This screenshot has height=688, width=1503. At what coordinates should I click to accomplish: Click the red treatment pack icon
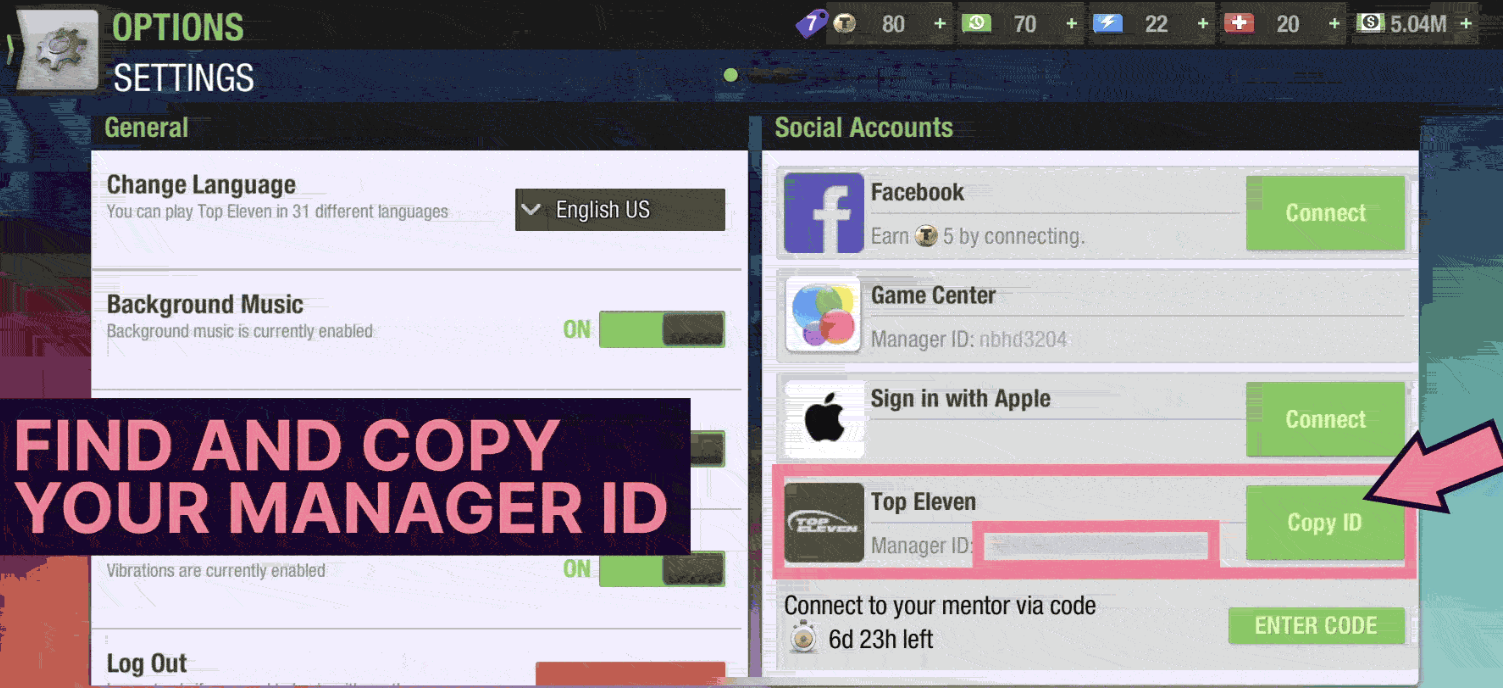click(x=1239, y=23)
